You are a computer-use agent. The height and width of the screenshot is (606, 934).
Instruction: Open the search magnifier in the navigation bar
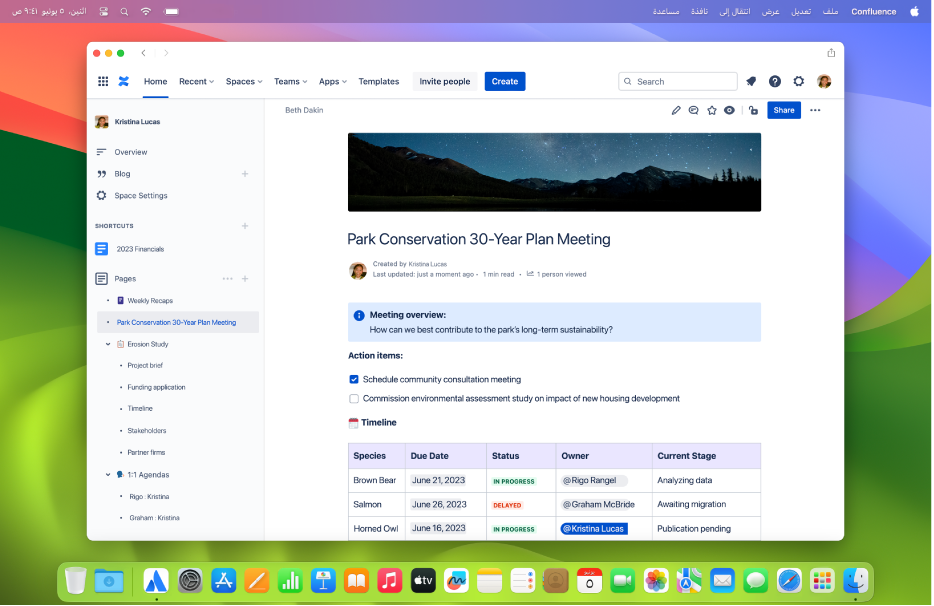pyautogui.click(x=628, y=81)
